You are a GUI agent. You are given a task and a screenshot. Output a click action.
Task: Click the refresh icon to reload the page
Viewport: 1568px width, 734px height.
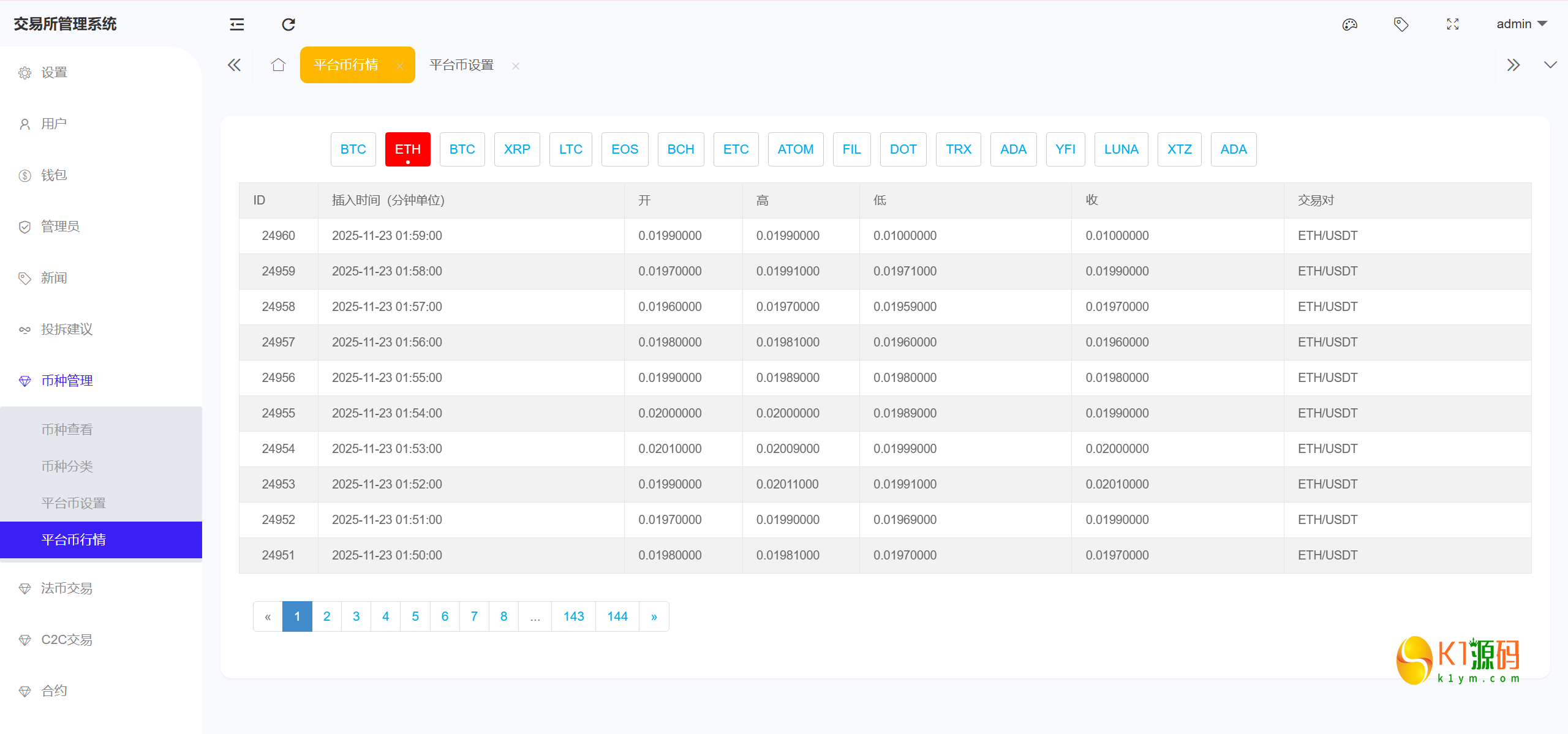click(x=288, y=24)
